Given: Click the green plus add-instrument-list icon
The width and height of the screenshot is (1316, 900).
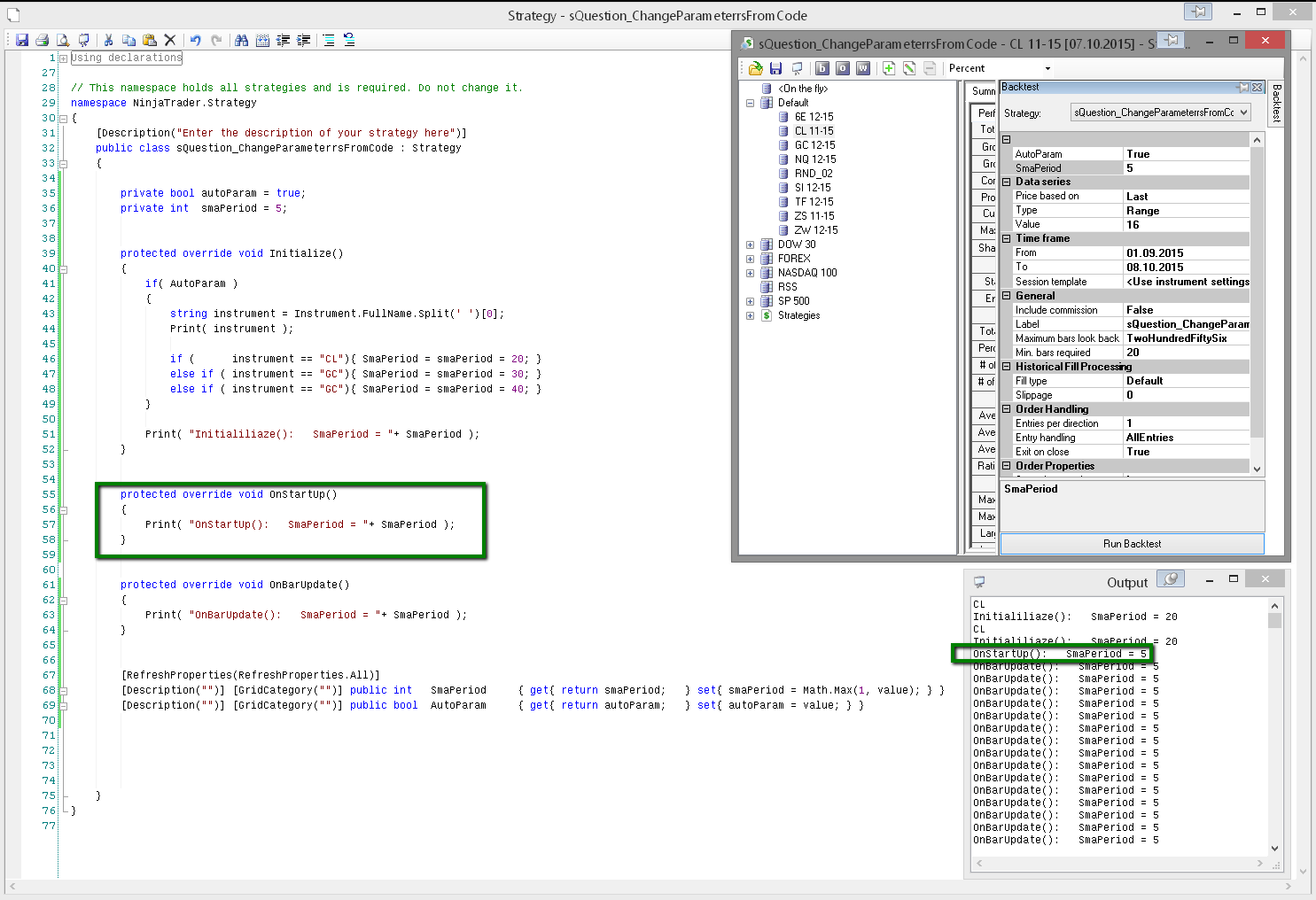Looking at the screenshot, I should pos(888,68).
